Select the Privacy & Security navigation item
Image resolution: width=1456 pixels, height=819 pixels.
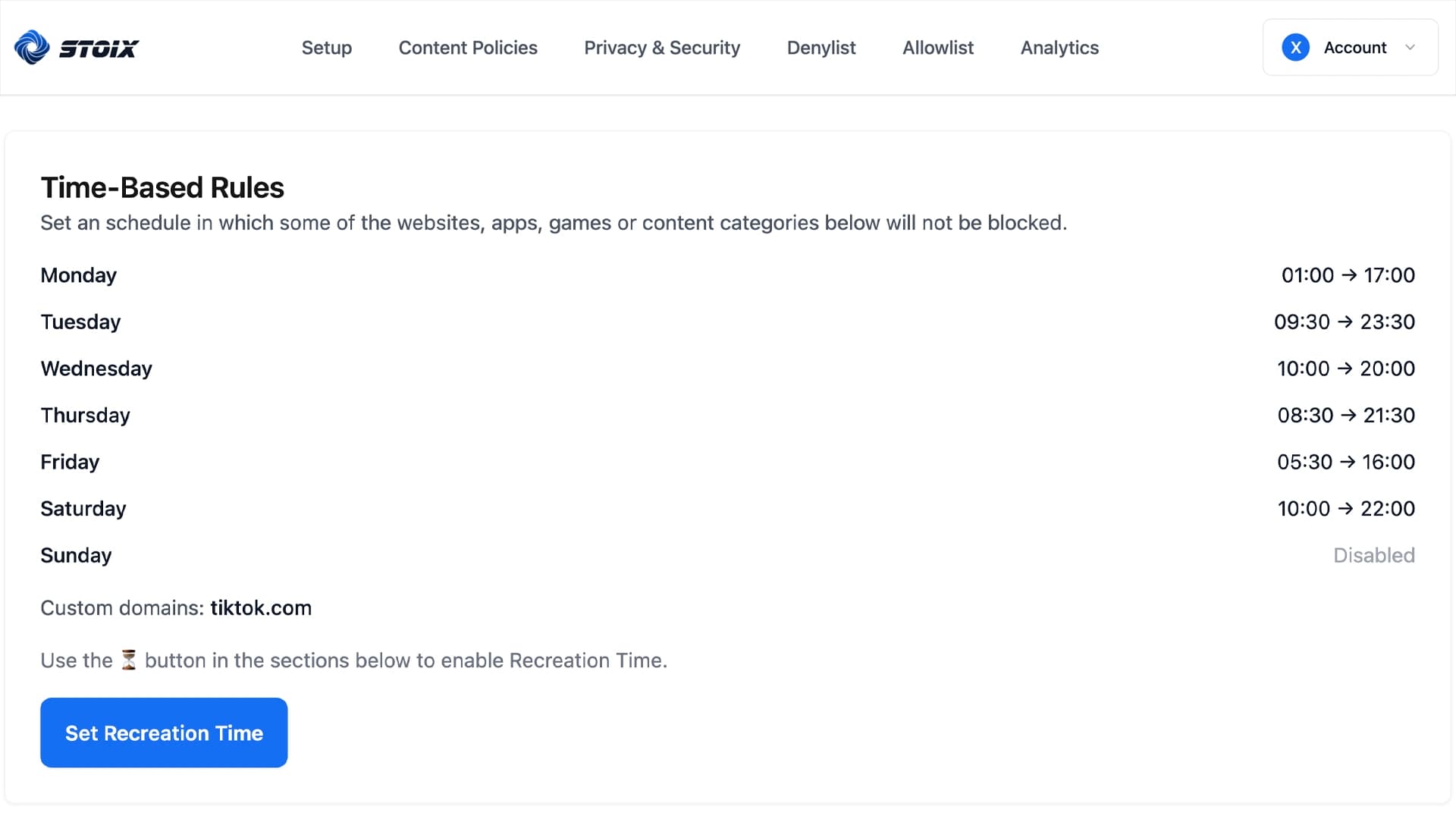point(662,47)
